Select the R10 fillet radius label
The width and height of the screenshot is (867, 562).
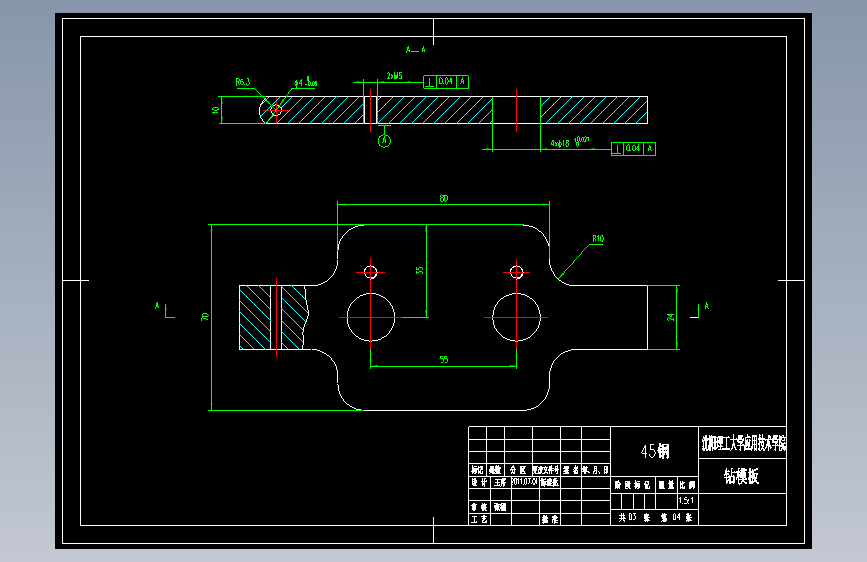tap(598, 238)
